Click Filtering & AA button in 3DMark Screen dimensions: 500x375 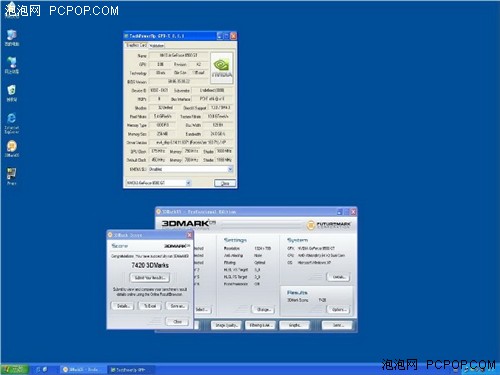tap(260, 325)
